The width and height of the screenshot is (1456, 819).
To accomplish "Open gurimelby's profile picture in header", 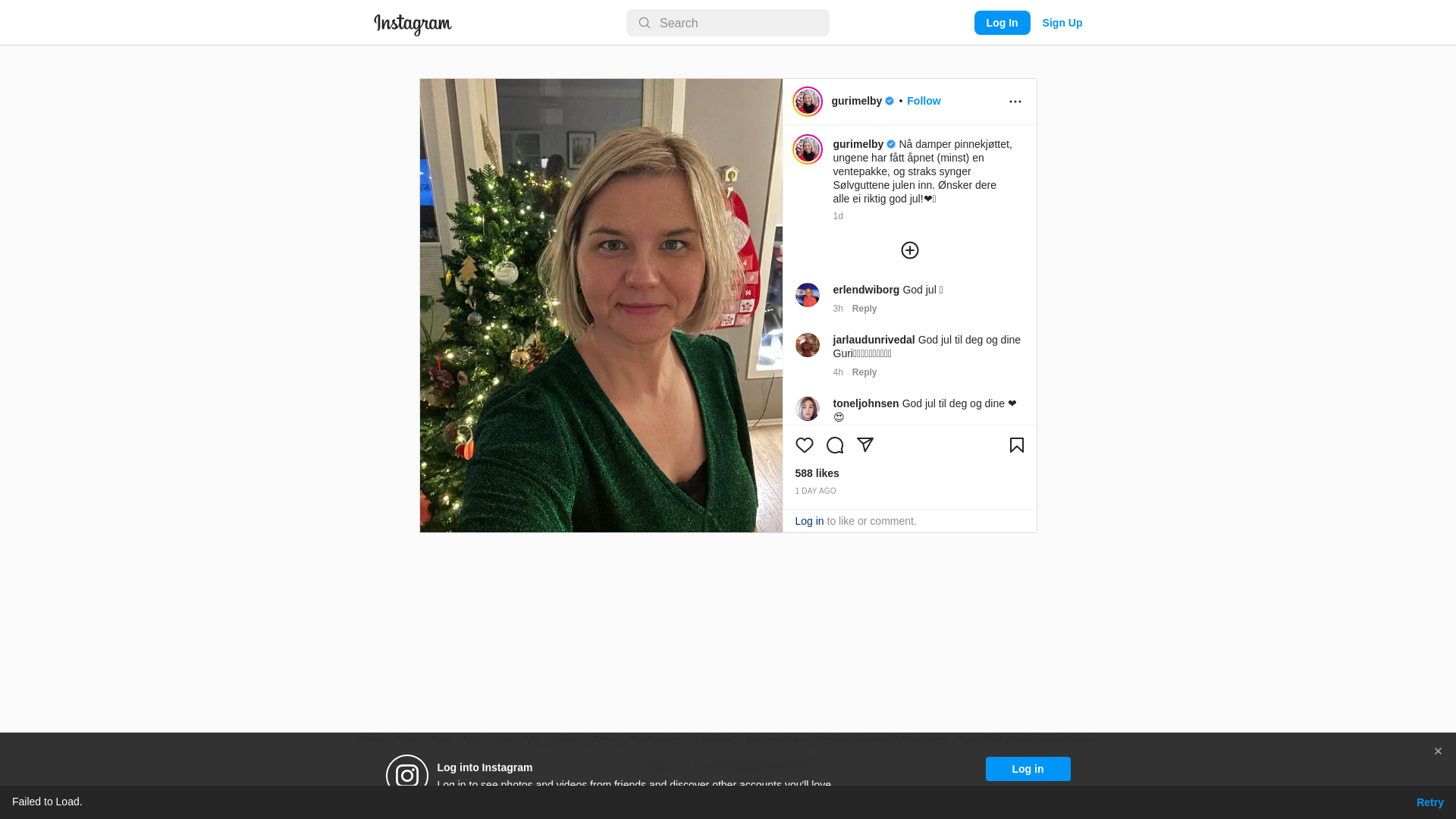I will click(x=808, y=102).
